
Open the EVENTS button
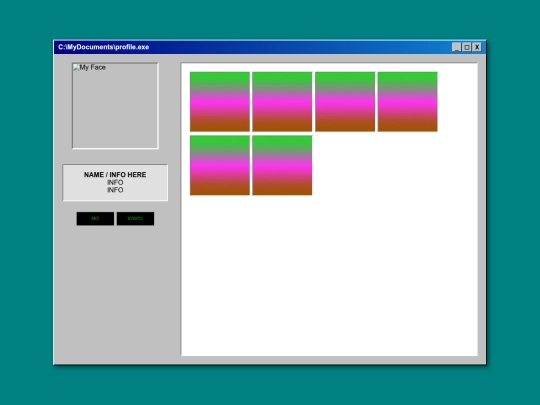click(135, 219)
